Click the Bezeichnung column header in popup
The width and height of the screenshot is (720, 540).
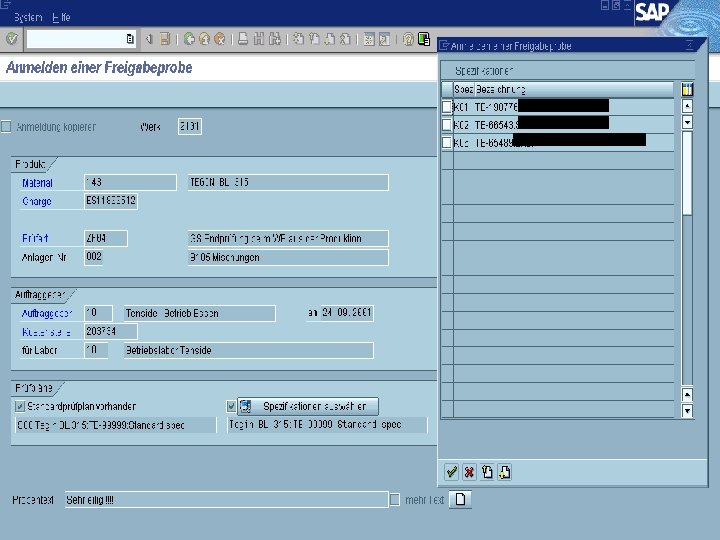574,89
